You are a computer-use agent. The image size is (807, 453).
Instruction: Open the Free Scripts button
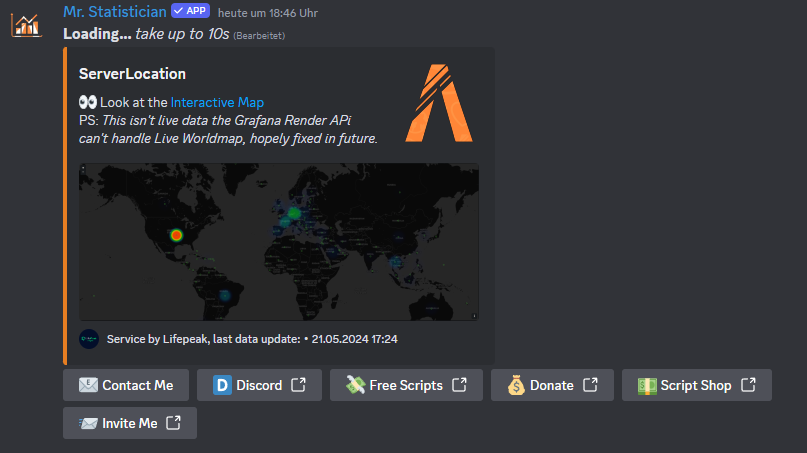[405, 385]
